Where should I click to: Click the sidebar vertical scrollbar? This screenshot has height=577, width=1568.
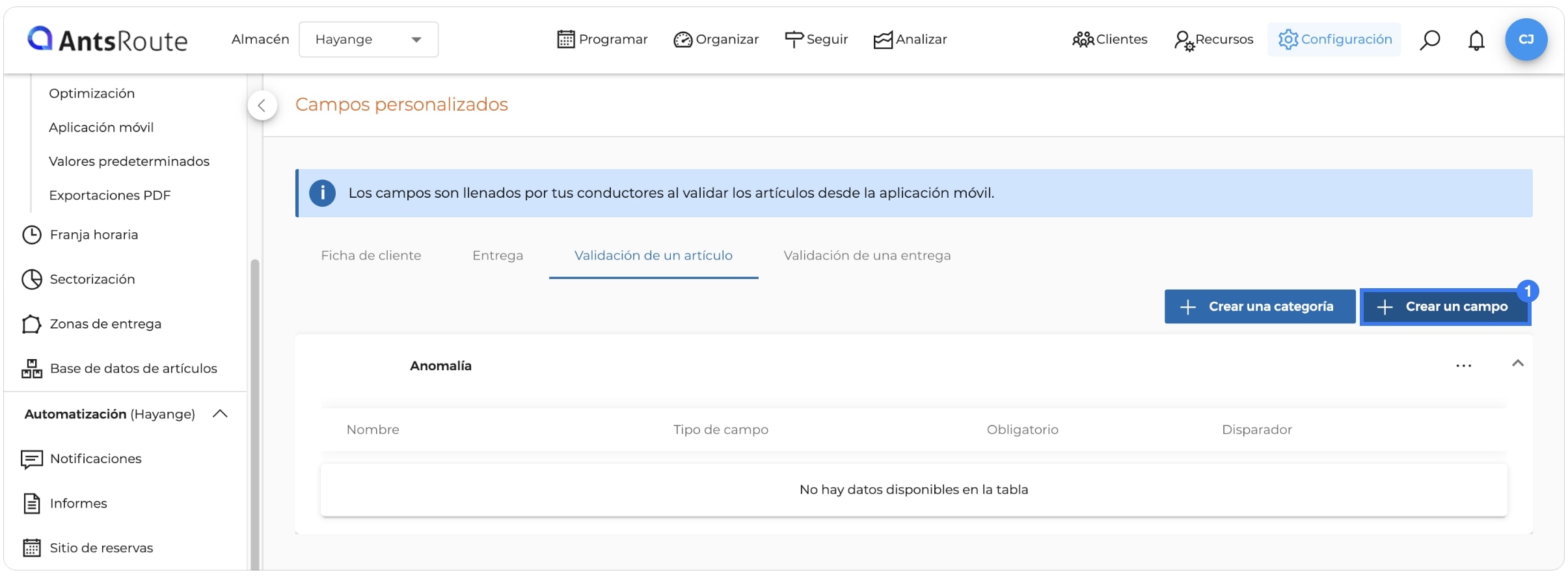coord(254,414)
